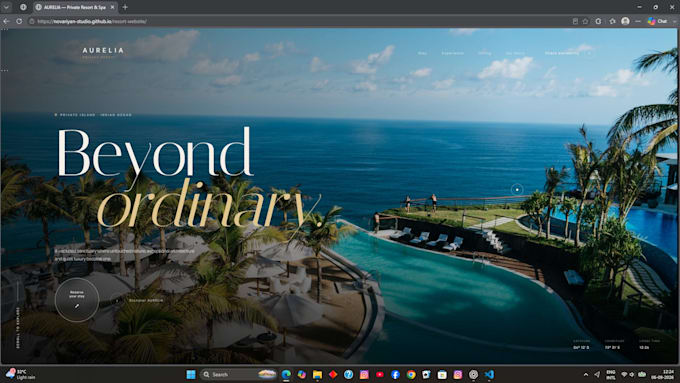Click the AURELIA logo in the header
The height and width of the screenshot is (383, 680).
point(103,52)
